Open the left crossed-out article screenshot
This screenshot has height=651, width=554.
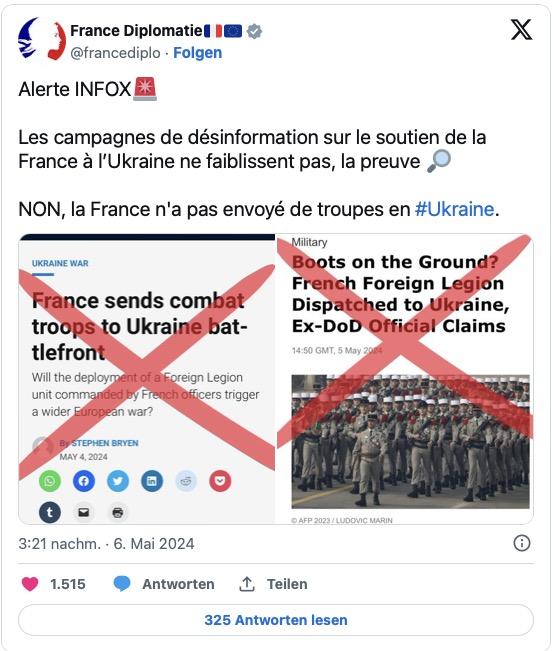point(147,379)
